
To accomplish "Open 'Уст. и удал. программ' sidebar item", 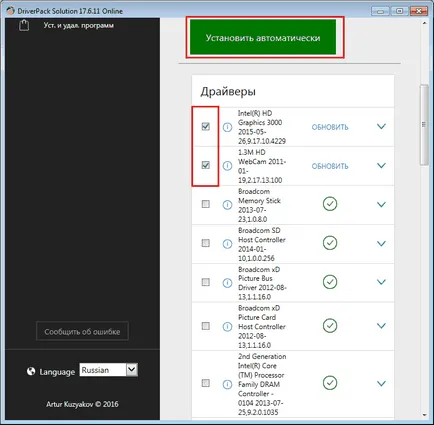I will coord(78,25).
